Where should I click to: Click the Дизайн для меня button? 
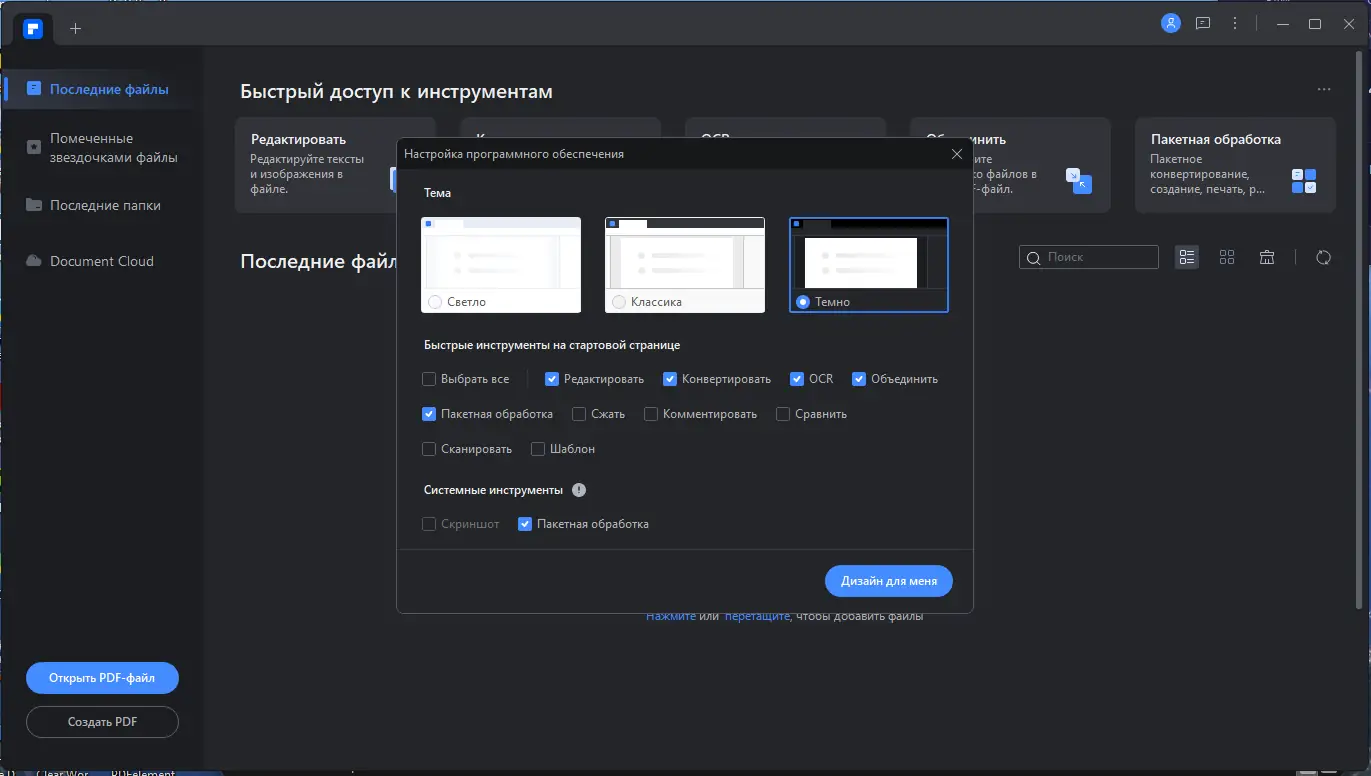pyautogui.click(x=889, y=581)
